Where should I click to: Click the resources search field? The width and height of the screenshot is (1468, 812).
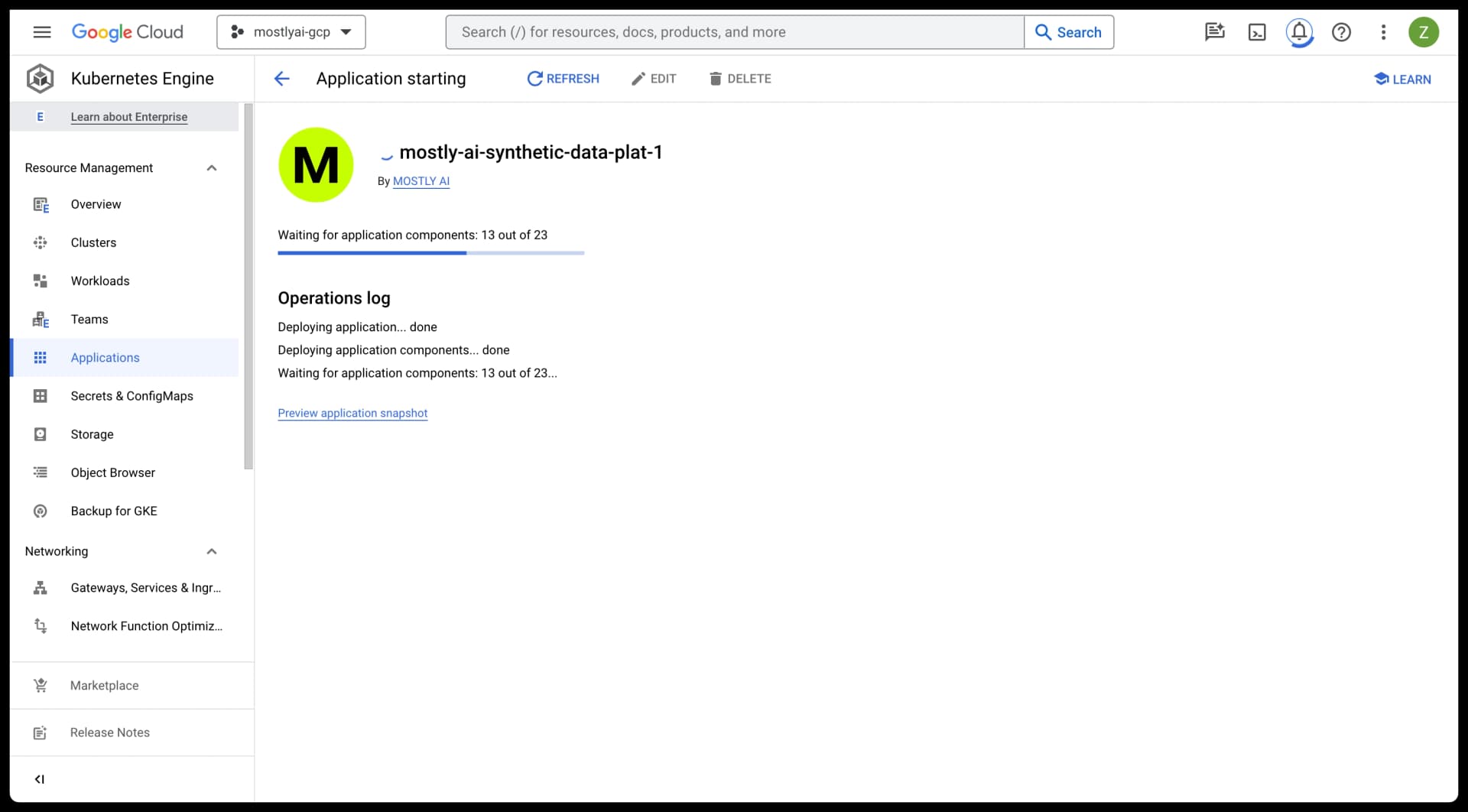point(734,31)
